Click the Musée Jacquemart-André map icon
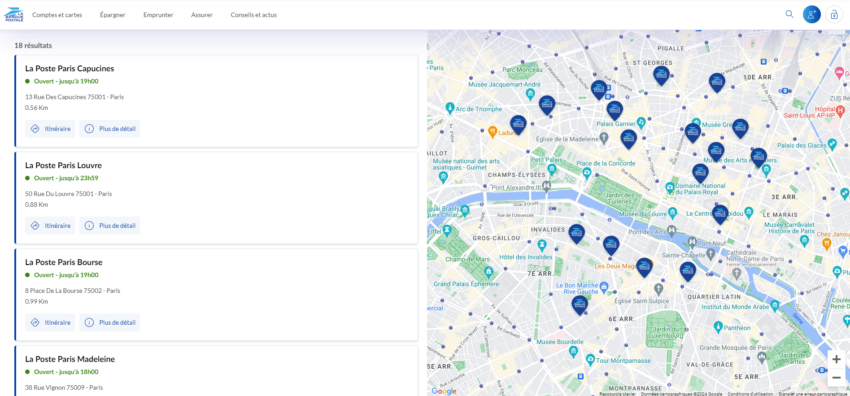The width and height of the screenshot is (850, 396). pyautogui.click(x=530, y=94)
